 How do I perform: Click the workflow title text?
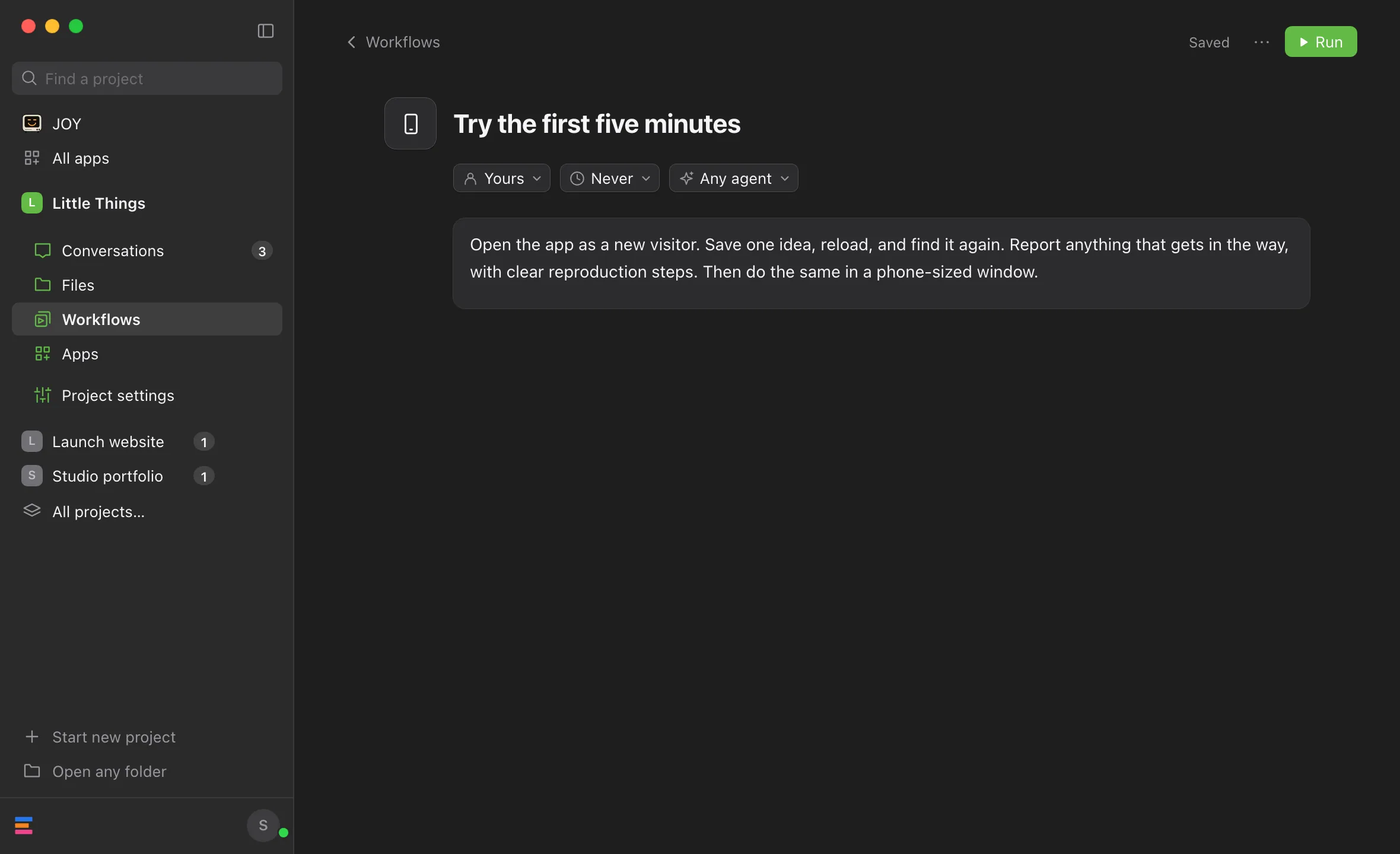coord(597,124)
